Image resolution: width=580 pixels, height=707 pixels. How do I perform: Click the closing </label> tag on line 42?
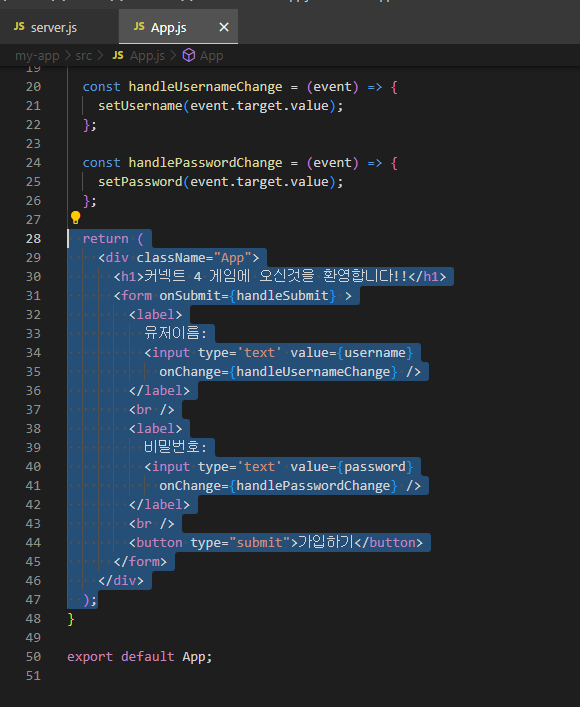point(159,505)
